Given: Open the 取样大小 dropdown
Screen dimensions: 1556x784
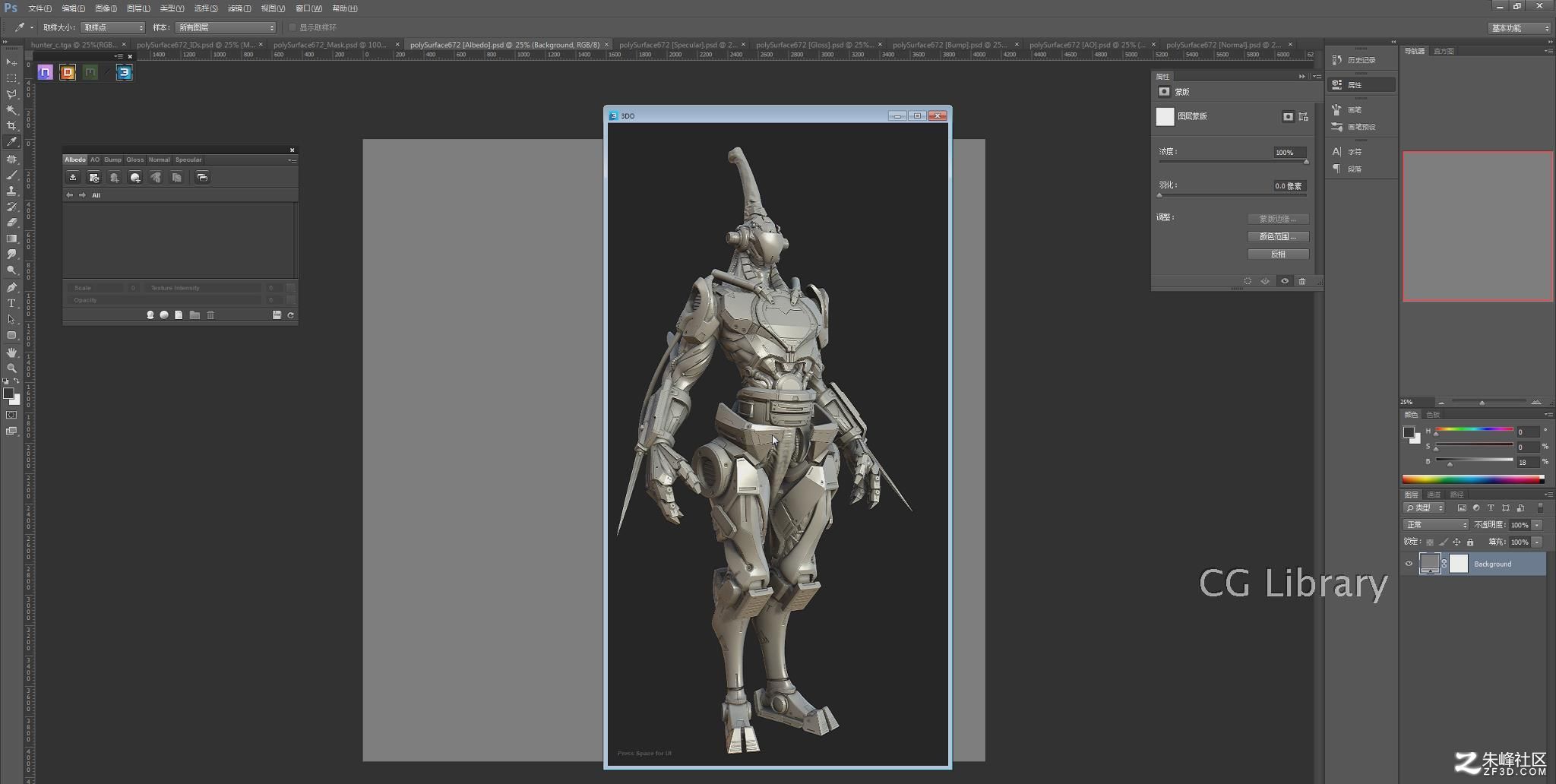Looking at the screenshot, I should click(113, 27).
